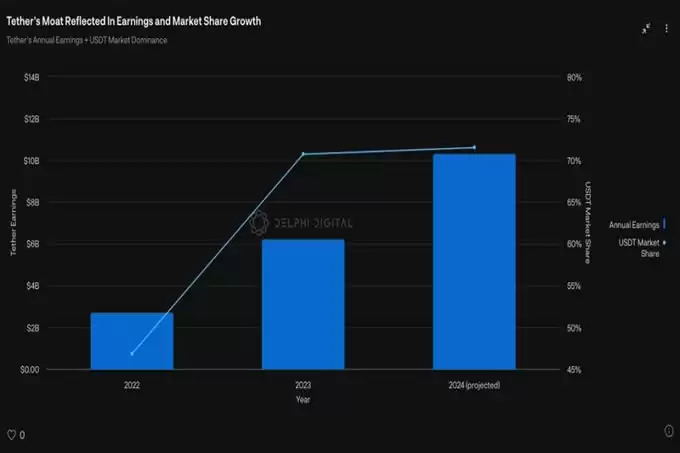The image size is (680, 453).
Task: Select the 2024 projected earnings bar
Action: (474, 261)
